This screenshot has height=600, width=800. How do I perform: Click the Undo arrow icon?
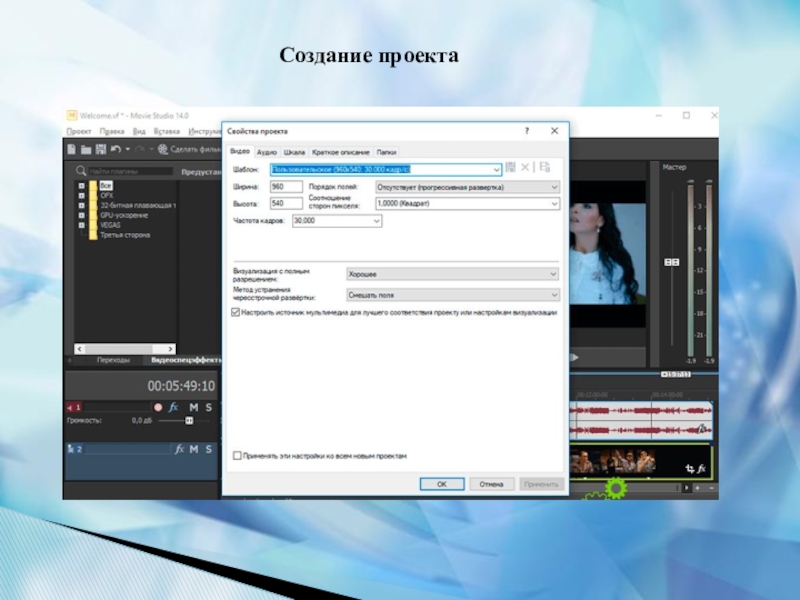pos(116,149)
